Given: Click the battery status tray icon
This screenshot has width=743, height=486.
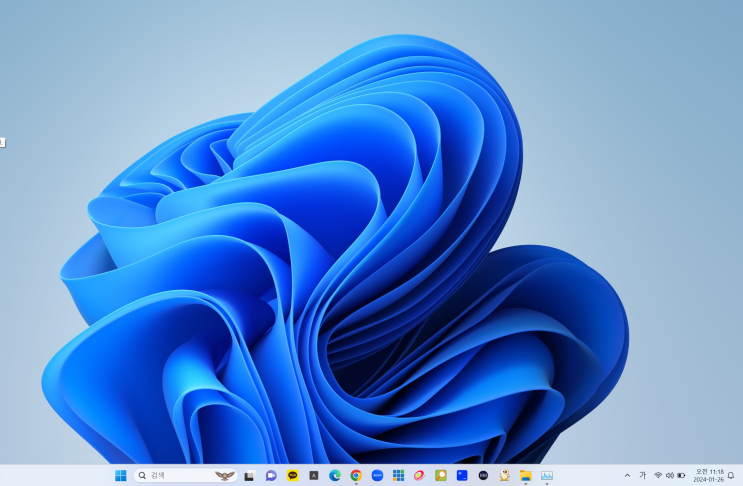Looking at the screenshot, I should 681,475.
